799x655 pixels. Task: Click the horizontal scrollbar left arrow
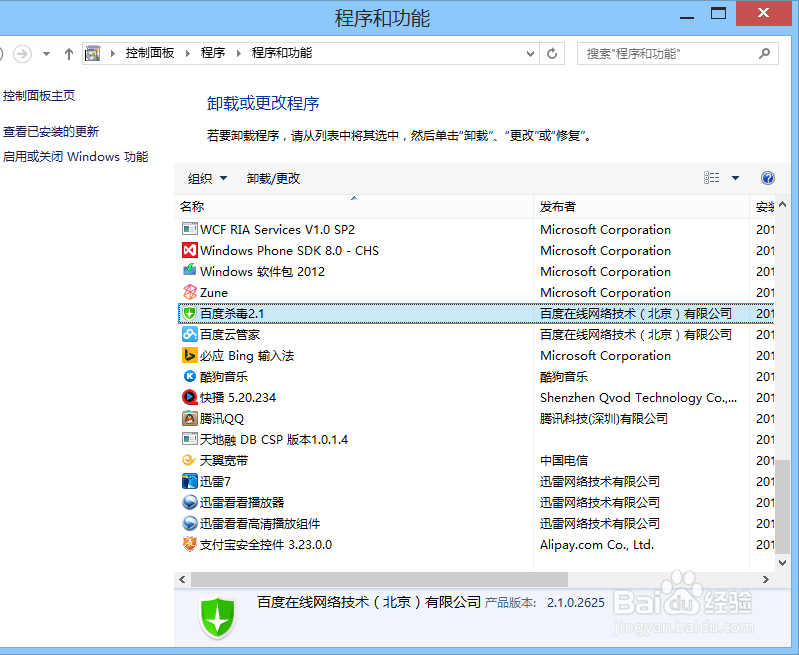coord(182,579)
